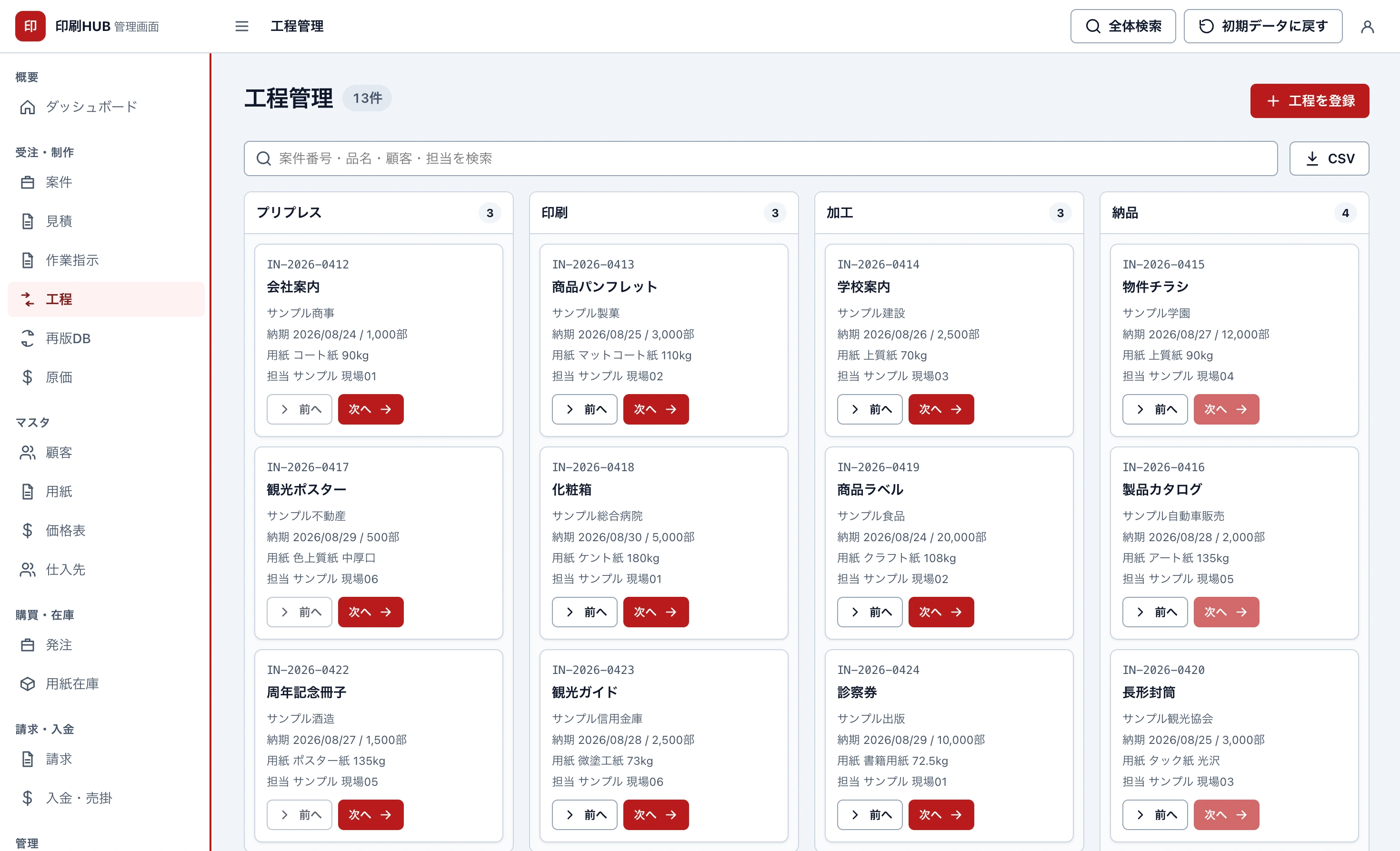1400x851 pixels.
Task: Go to 見積 in the sidebar
Action: pos(106,221)
